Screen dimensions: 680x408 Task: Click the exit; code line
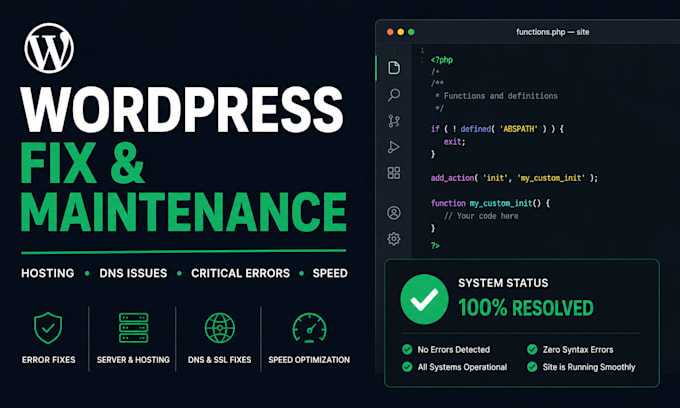tap(454, 142)
